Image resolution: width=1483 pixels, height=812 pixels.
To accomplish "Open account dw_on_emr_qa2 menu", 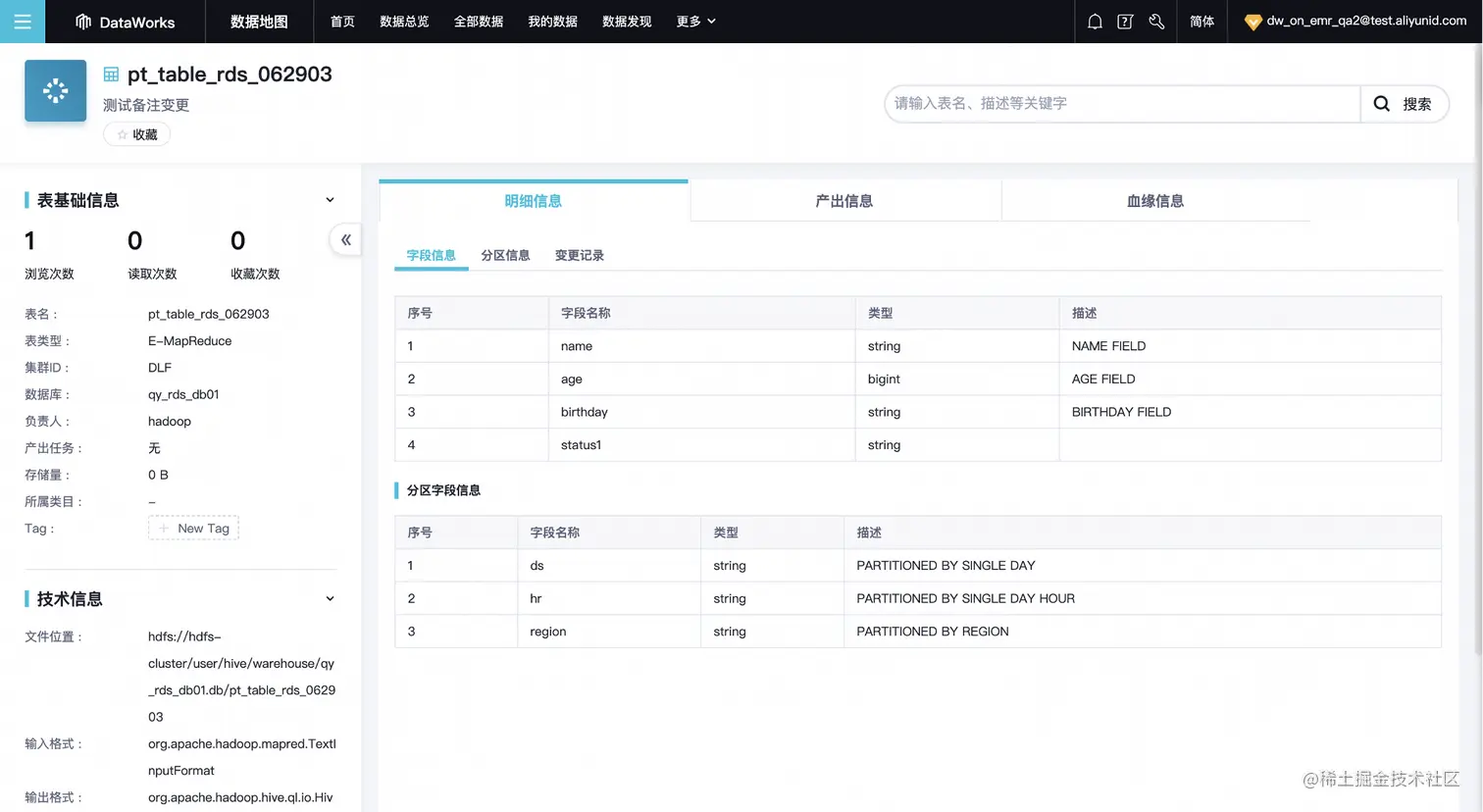I will 1366,21.
